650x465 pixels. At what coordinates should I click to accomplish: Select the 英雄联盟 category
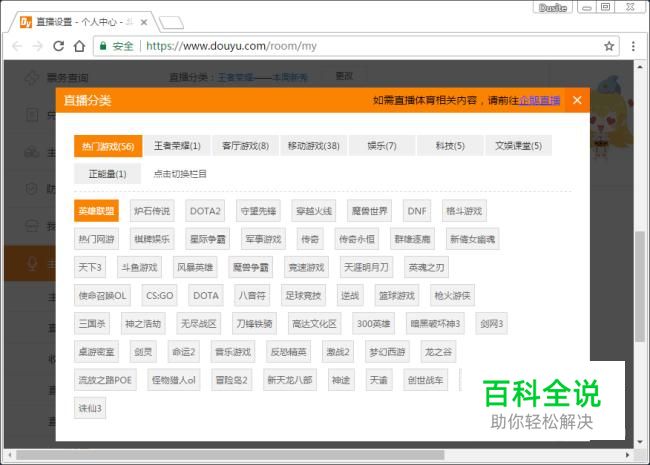(x=96, y=211)
